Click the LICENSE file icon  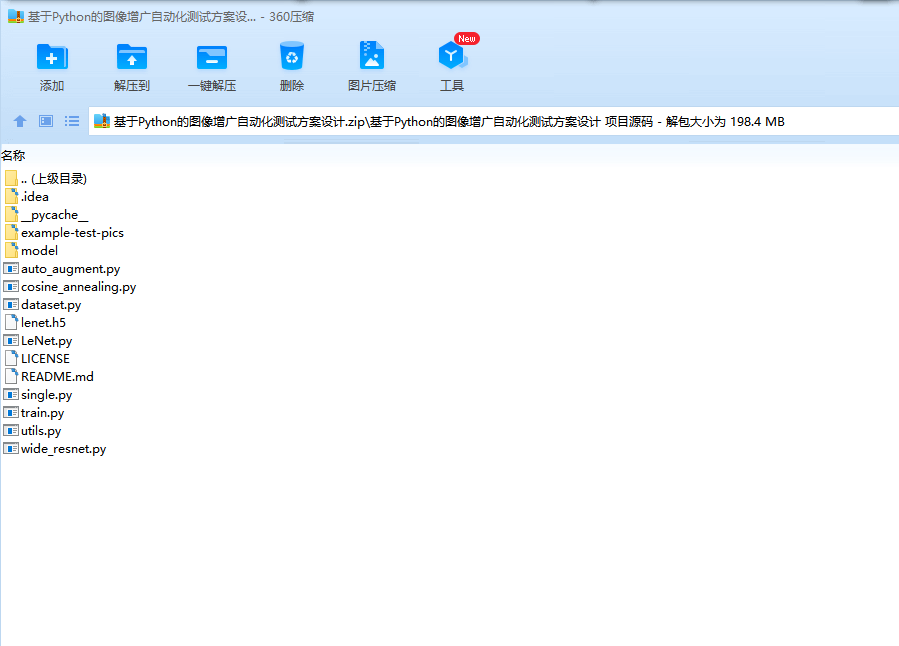[11, 358]
